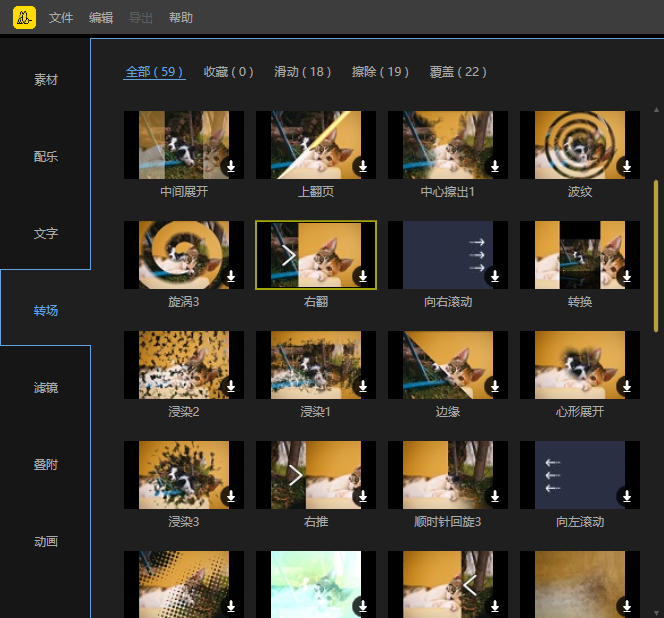Image resolution: width=664 pixels, height=618 pixels.
Task: Click the vertical scrollbar in transitions list
Action: (656, 255)
